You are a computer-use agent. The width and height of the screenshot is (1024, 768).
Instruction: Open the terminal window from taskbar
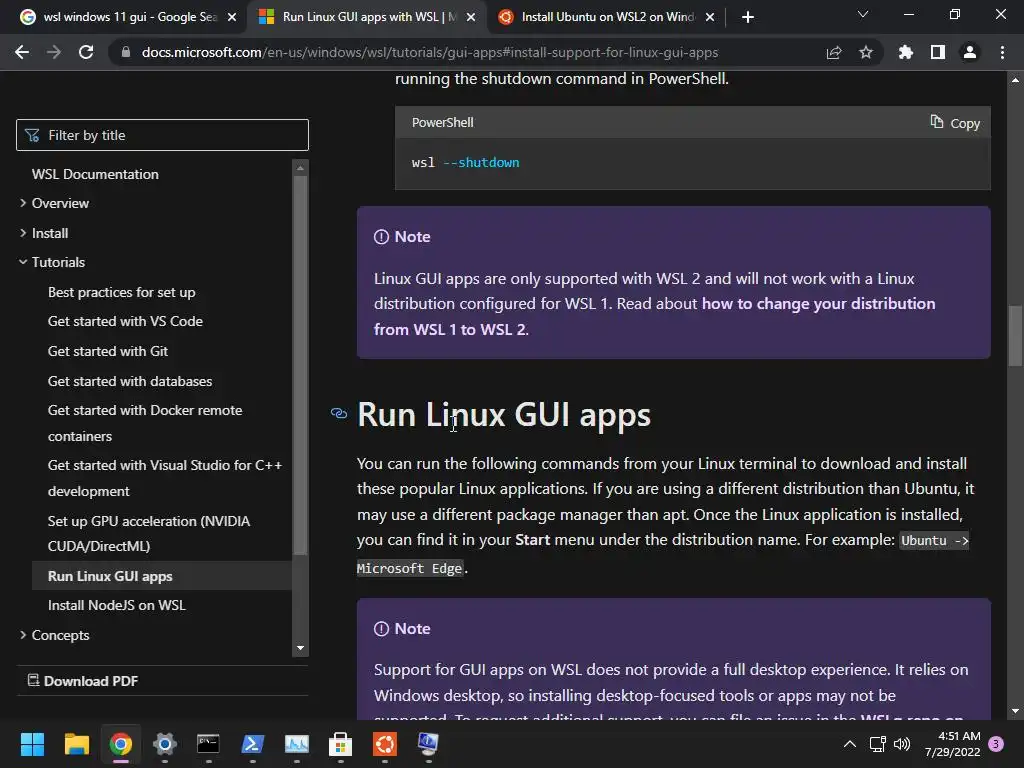point(208,744)
